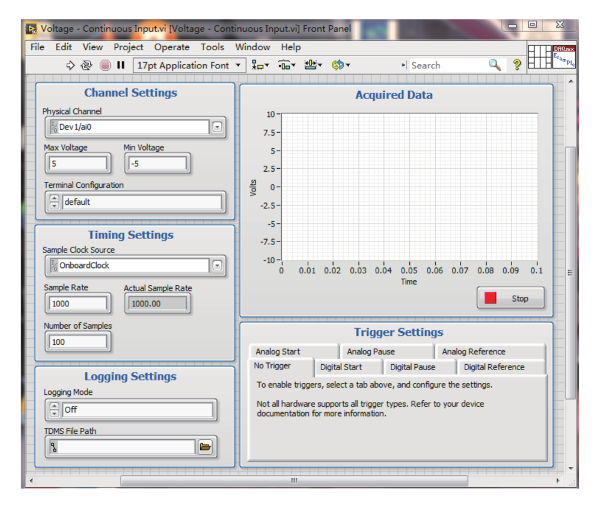The height and width of the screenshot is (510, 600).
Task: Click the Channel Settings heading
Action: click(130, 93)
